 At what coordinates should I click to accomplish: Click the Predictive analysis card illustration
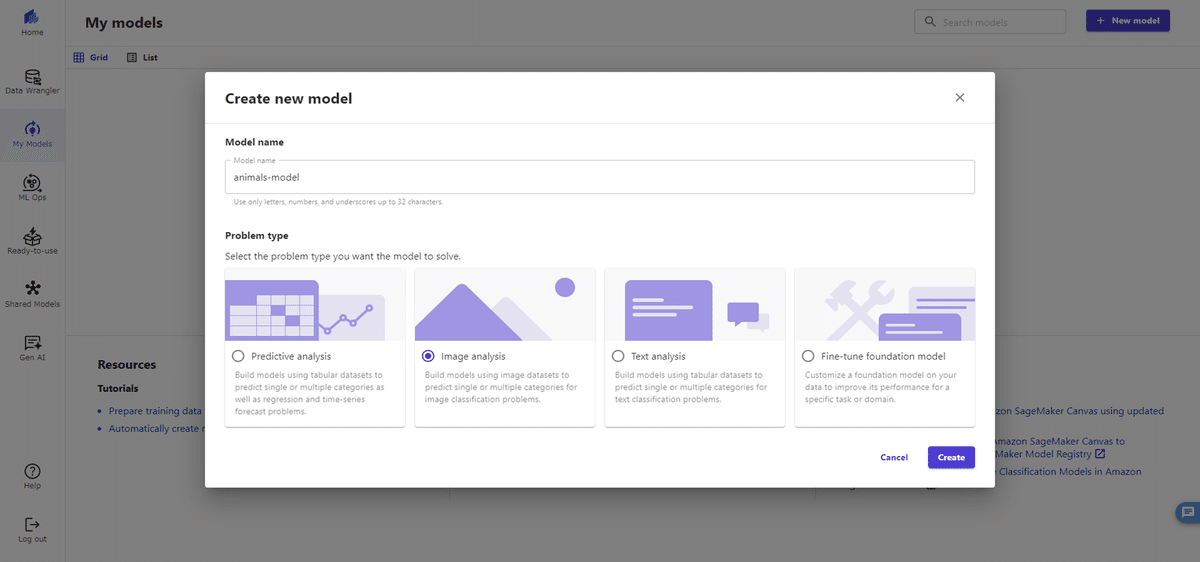(315, 304)
